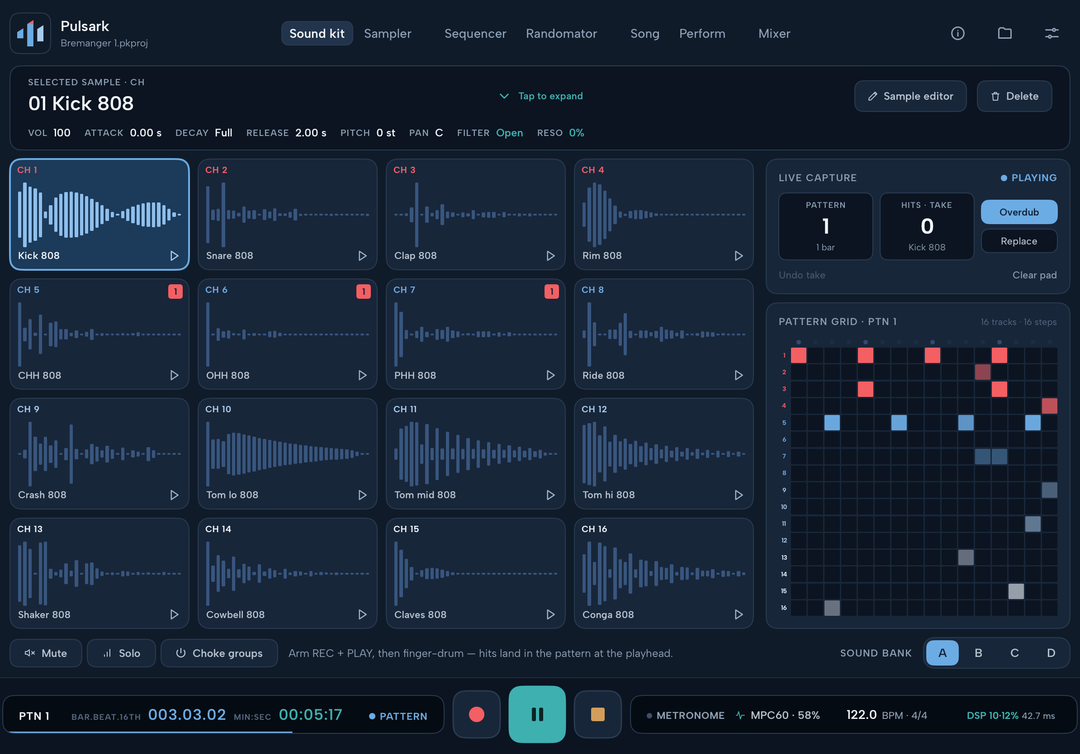Toggle Solo for the selected pad
This screenshot has height=754, width=1080.
pos(121,653)
